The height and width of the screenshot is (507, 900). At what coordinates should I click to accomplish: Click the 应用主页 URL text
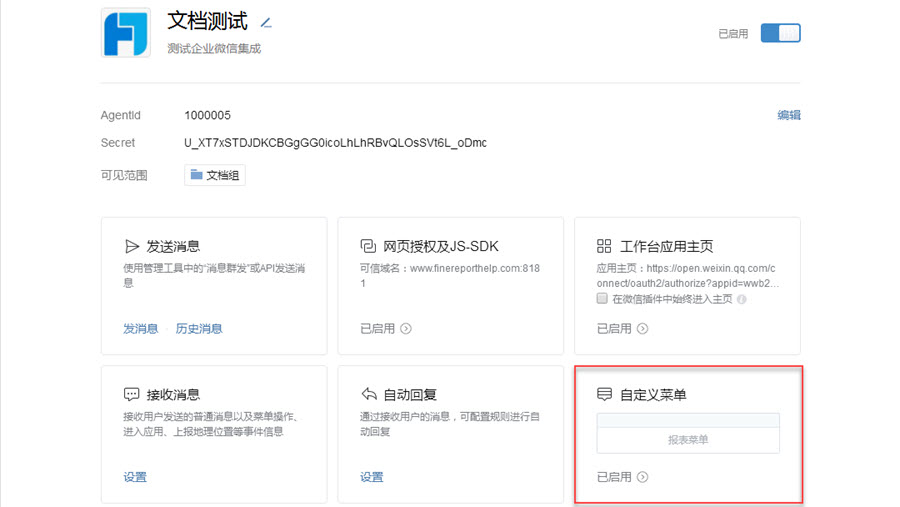coord(688,276)
